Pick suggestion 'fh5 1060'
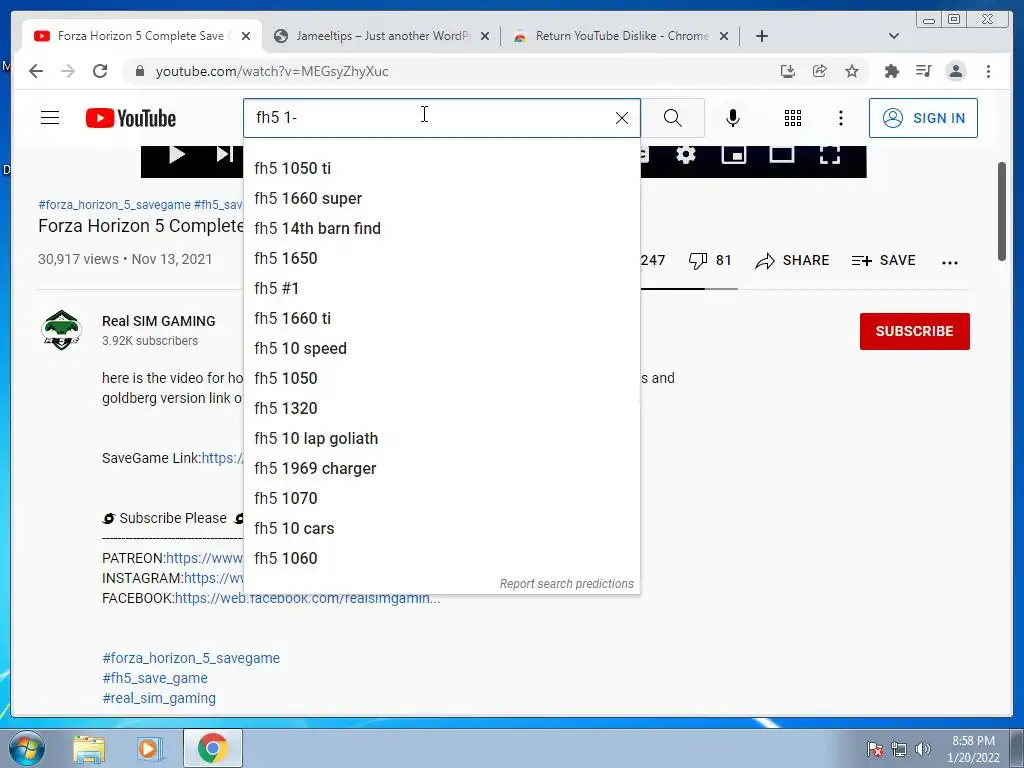Screen dimensions: 1024x768 [x=441, y=559]
